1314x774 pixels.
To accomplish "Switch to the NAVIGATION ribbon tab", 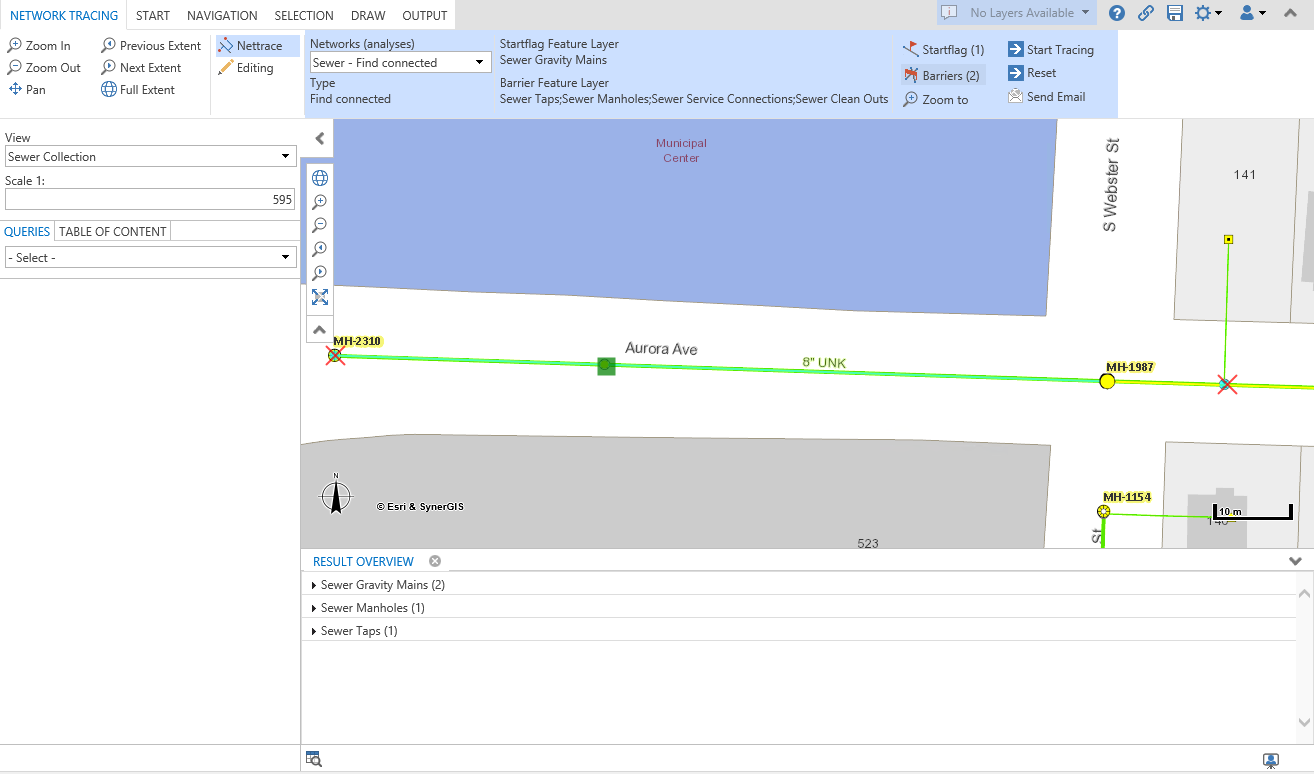I will [x=222, y=15].
